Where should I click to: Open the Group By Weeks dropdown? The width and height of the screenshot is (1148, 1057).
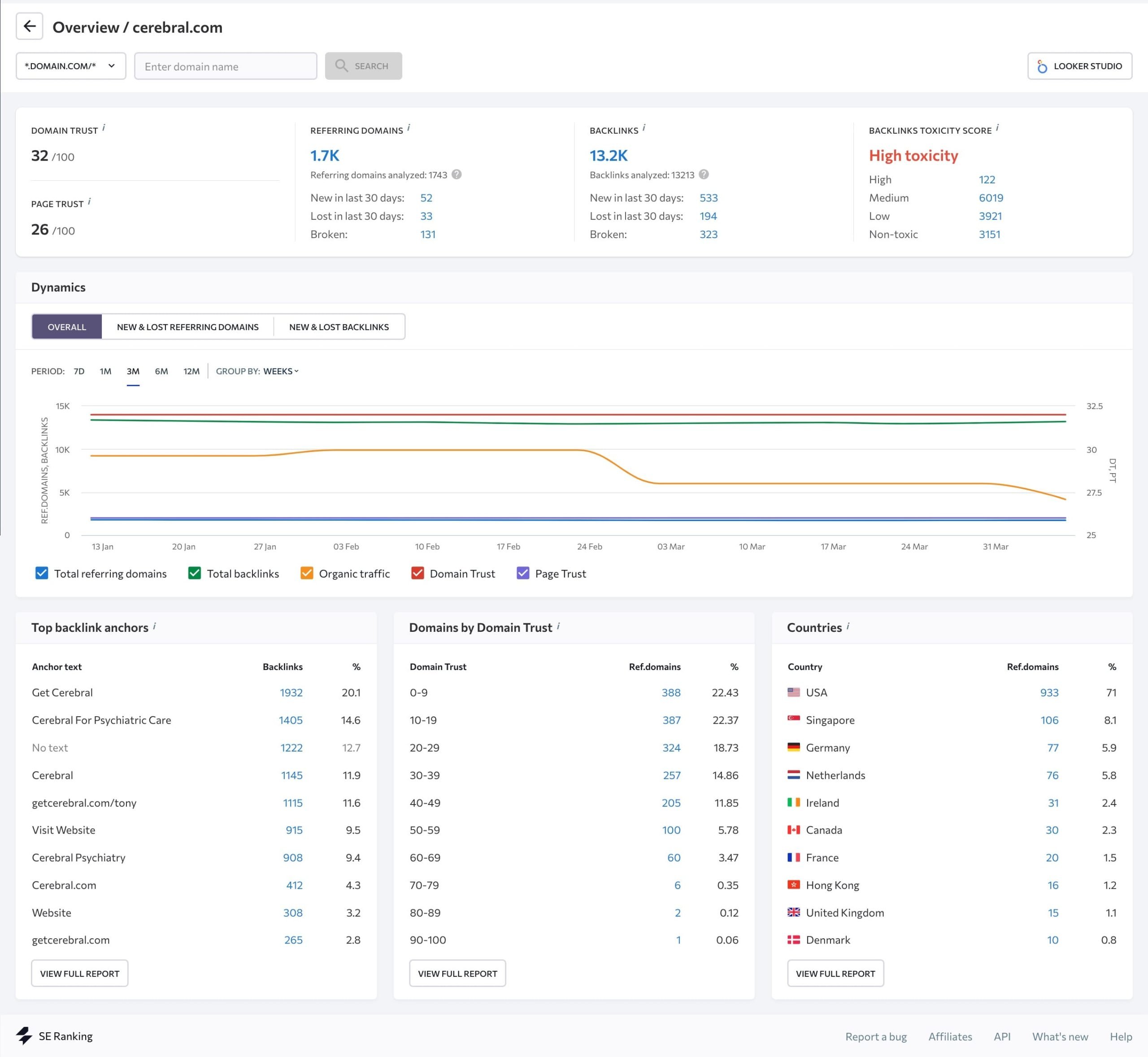click(x=280, y=370)
